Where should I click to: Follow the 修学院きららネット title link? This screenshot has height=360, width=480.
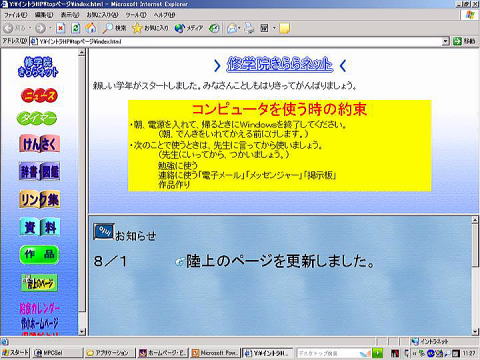tap(280, 64)
